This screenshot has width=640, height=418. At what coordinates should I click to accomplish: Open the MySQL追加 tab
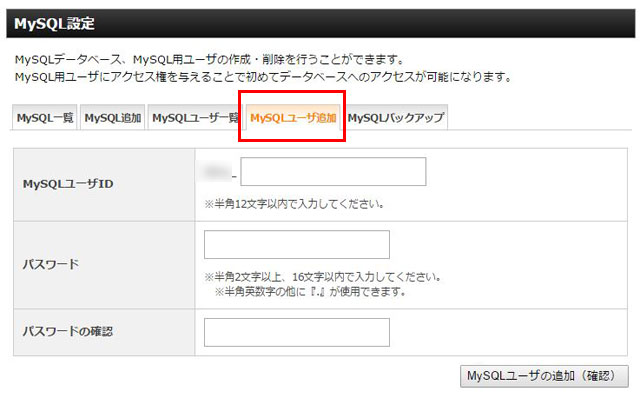click(x=113, y=118)
